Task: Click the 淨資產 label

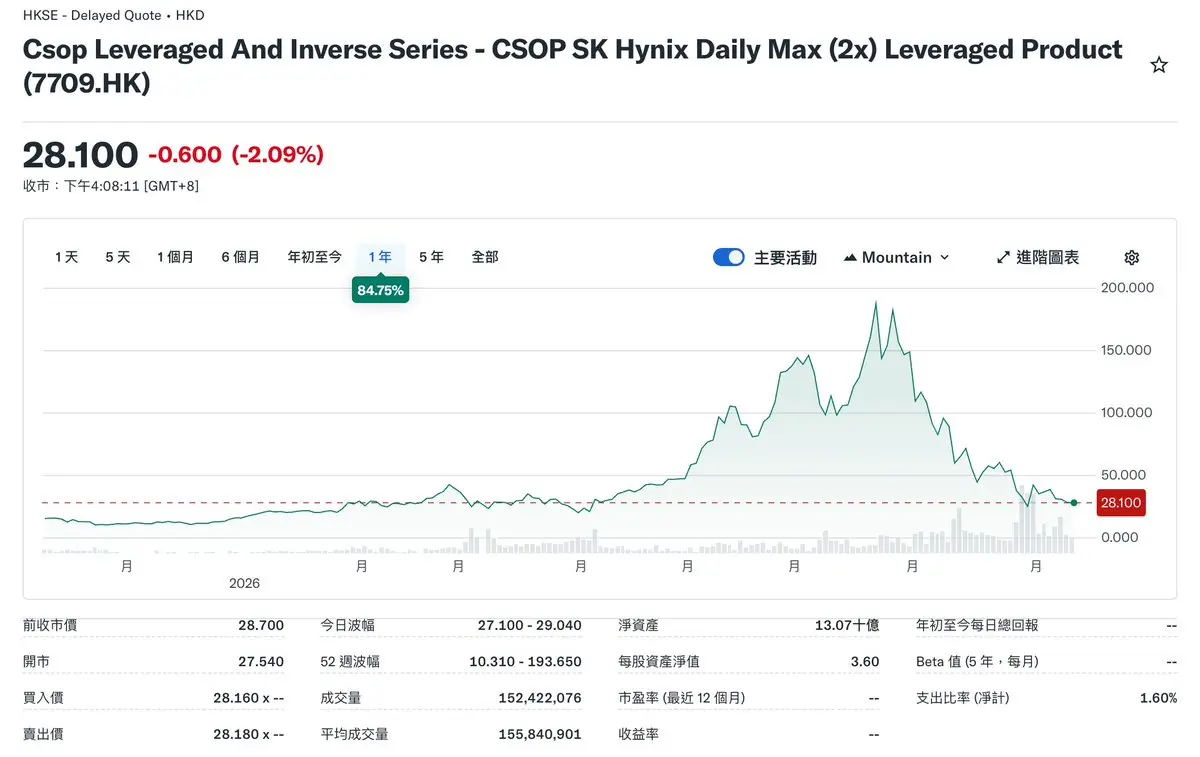Action: point(639,626)
